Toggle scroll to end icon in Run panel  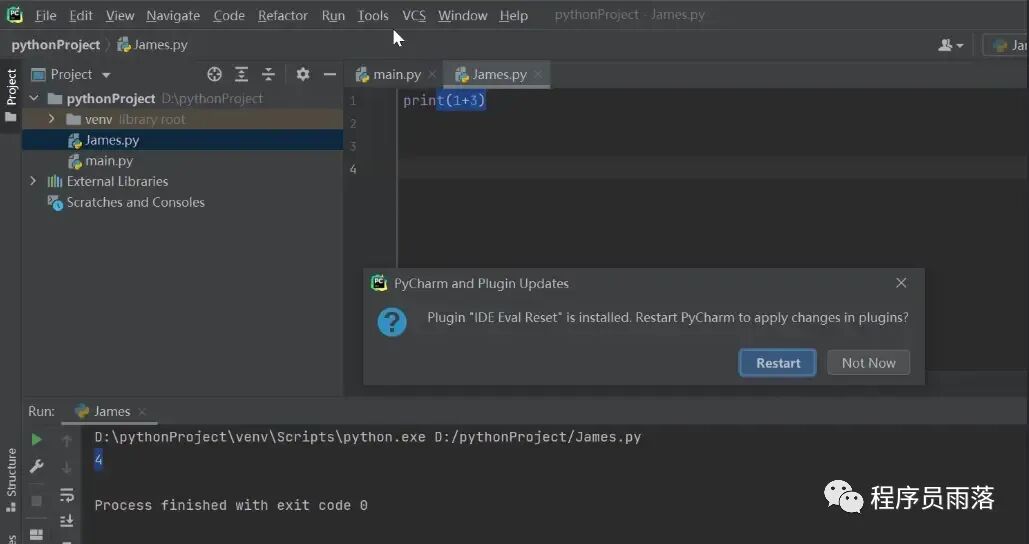click(x=66, y=521)
